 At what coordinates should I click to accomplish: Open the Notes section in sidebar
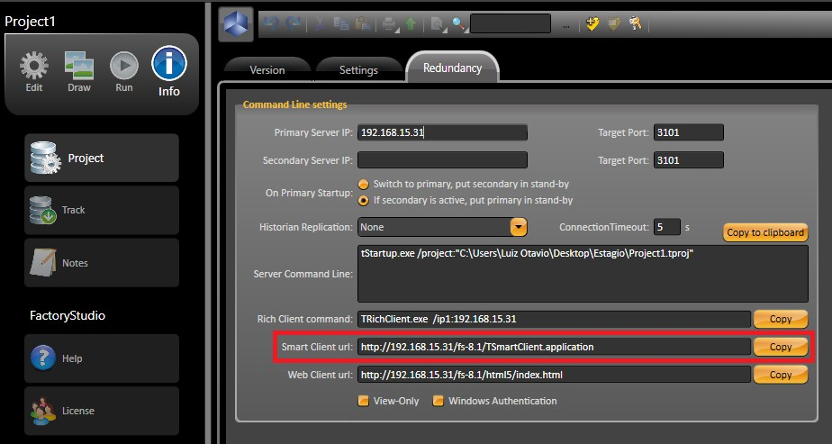click(101, 263)
